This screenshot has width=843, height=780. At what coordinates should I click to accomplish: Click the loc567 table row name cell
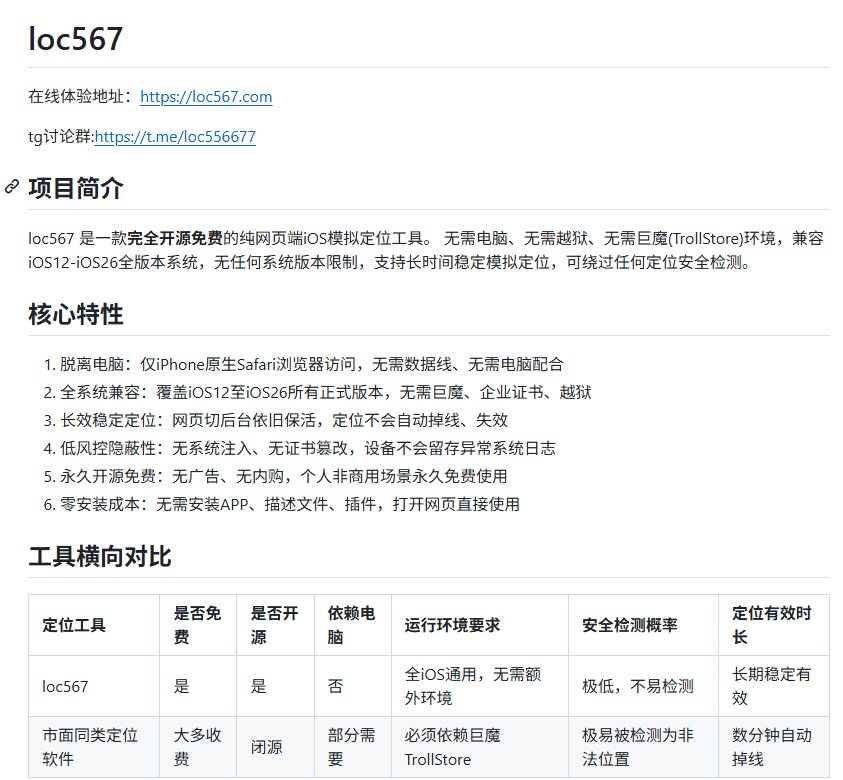94,686
